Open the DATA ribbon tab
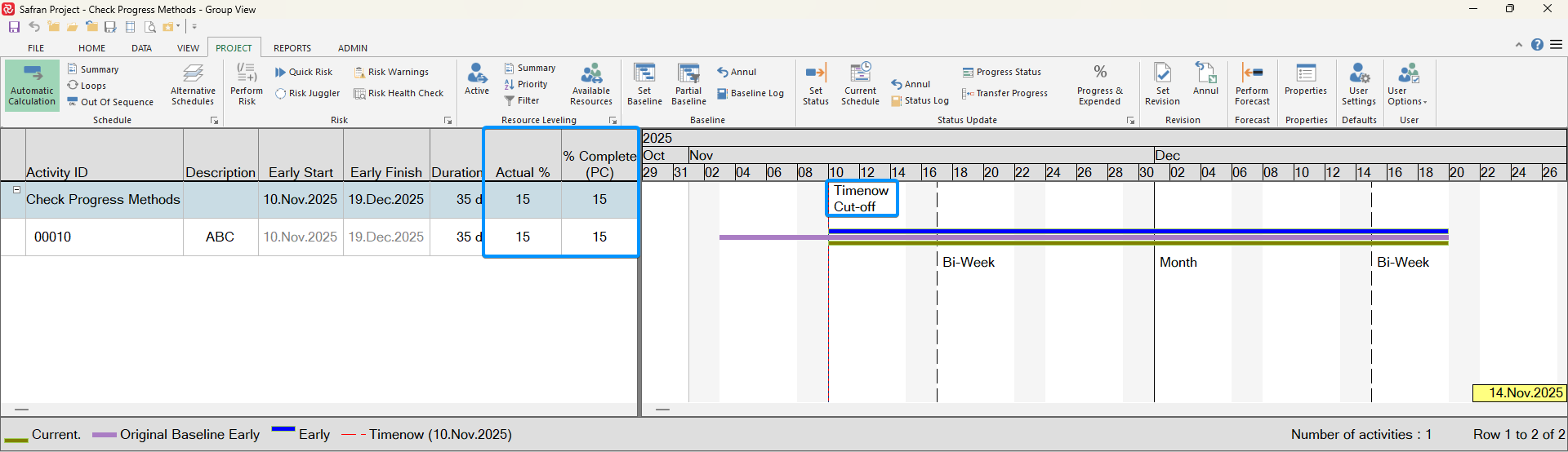Screen dimensions: 1568x452 [141, 48]
